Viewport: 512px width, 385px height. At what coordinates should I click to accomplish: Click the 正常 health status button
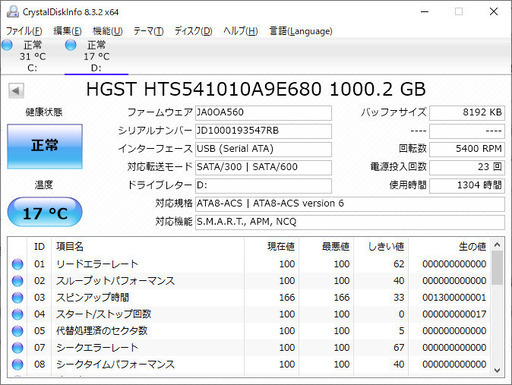45,146
